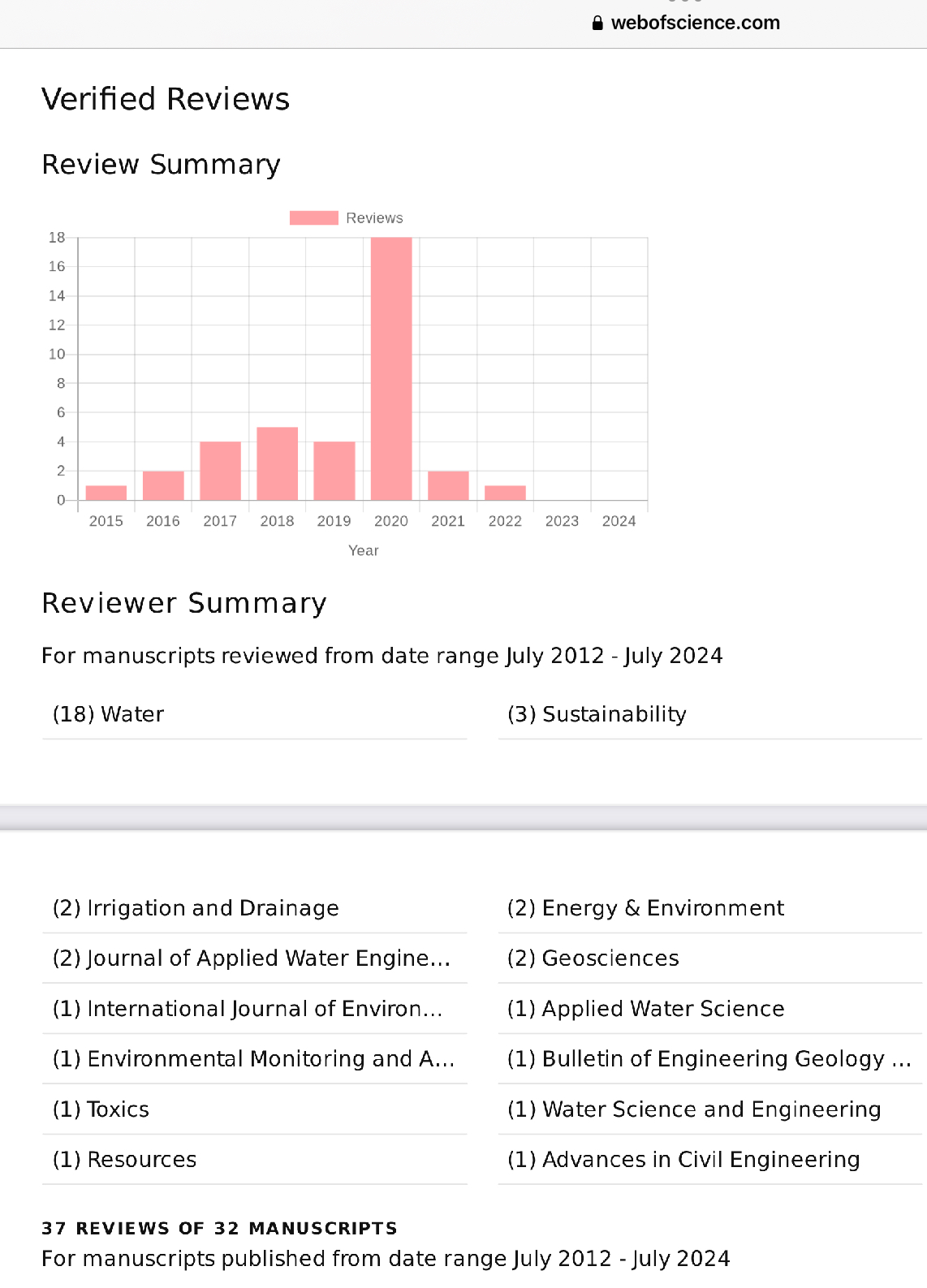Open (1) Bulletin of Engineering Geology entry
The height and width of the screenshot is (1288, 927).
710,1059
